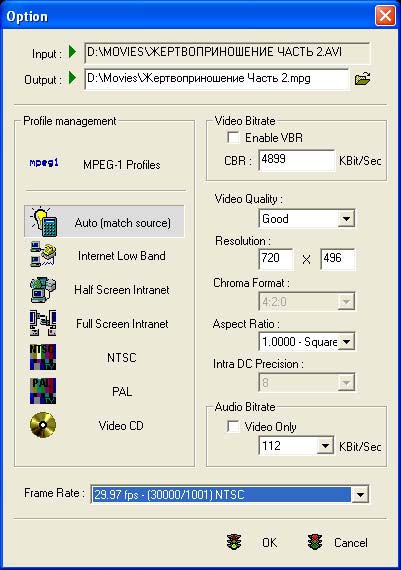Click the traffic light icon beside OK
401x570 pixels.
234,542
